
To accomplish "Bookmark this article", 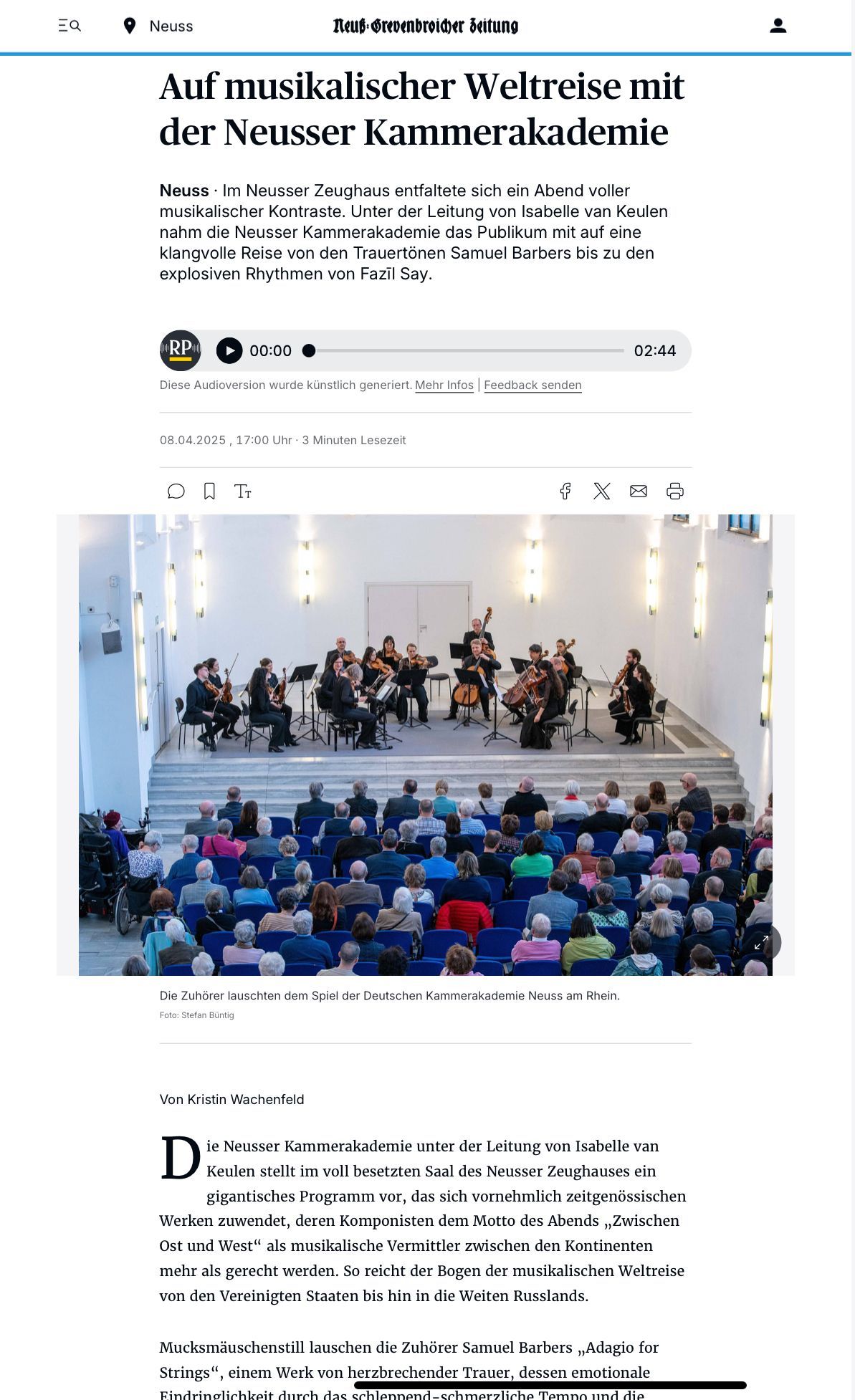I will 209,492.
